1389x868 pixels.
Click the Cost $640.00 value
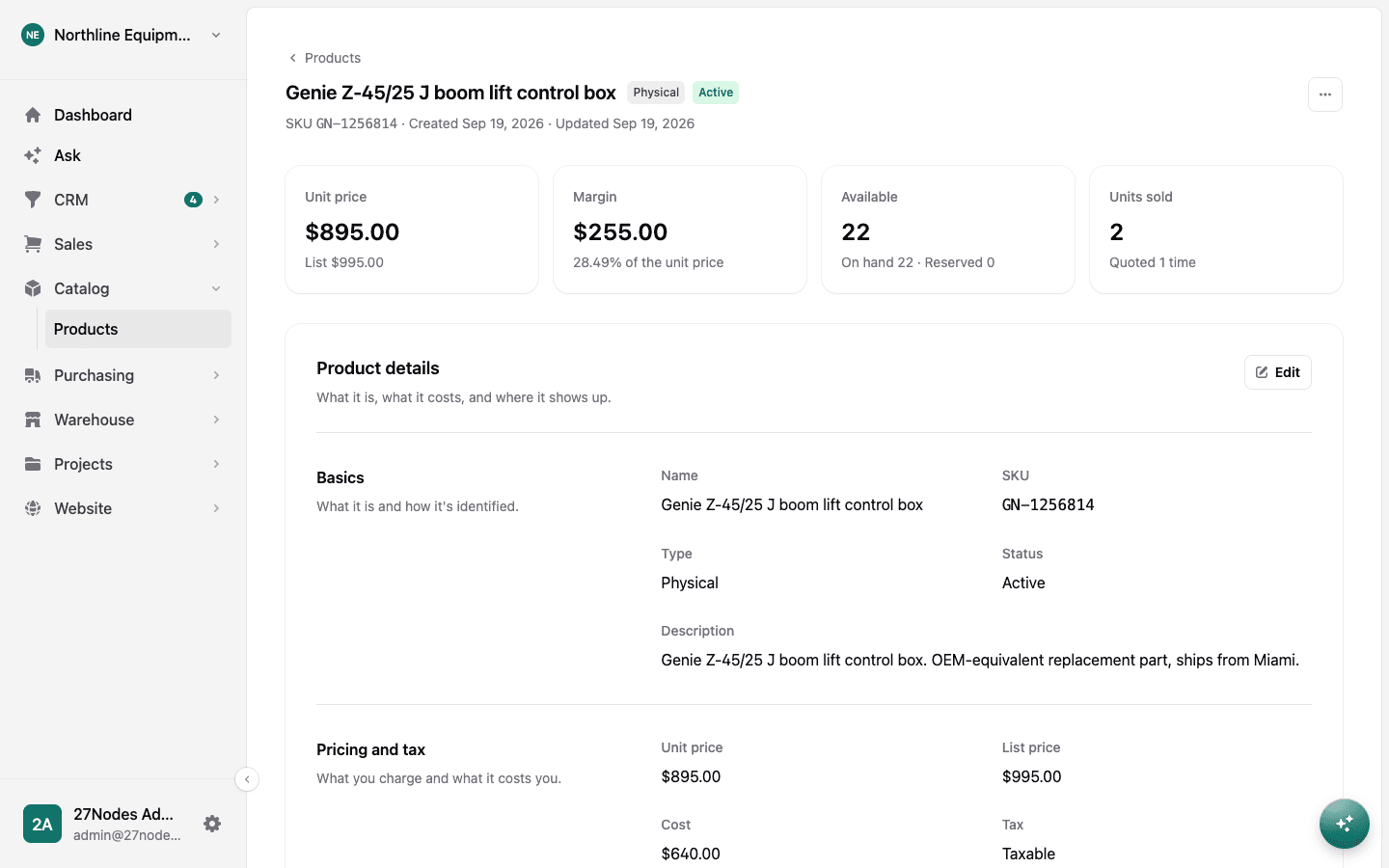[691, 854]
